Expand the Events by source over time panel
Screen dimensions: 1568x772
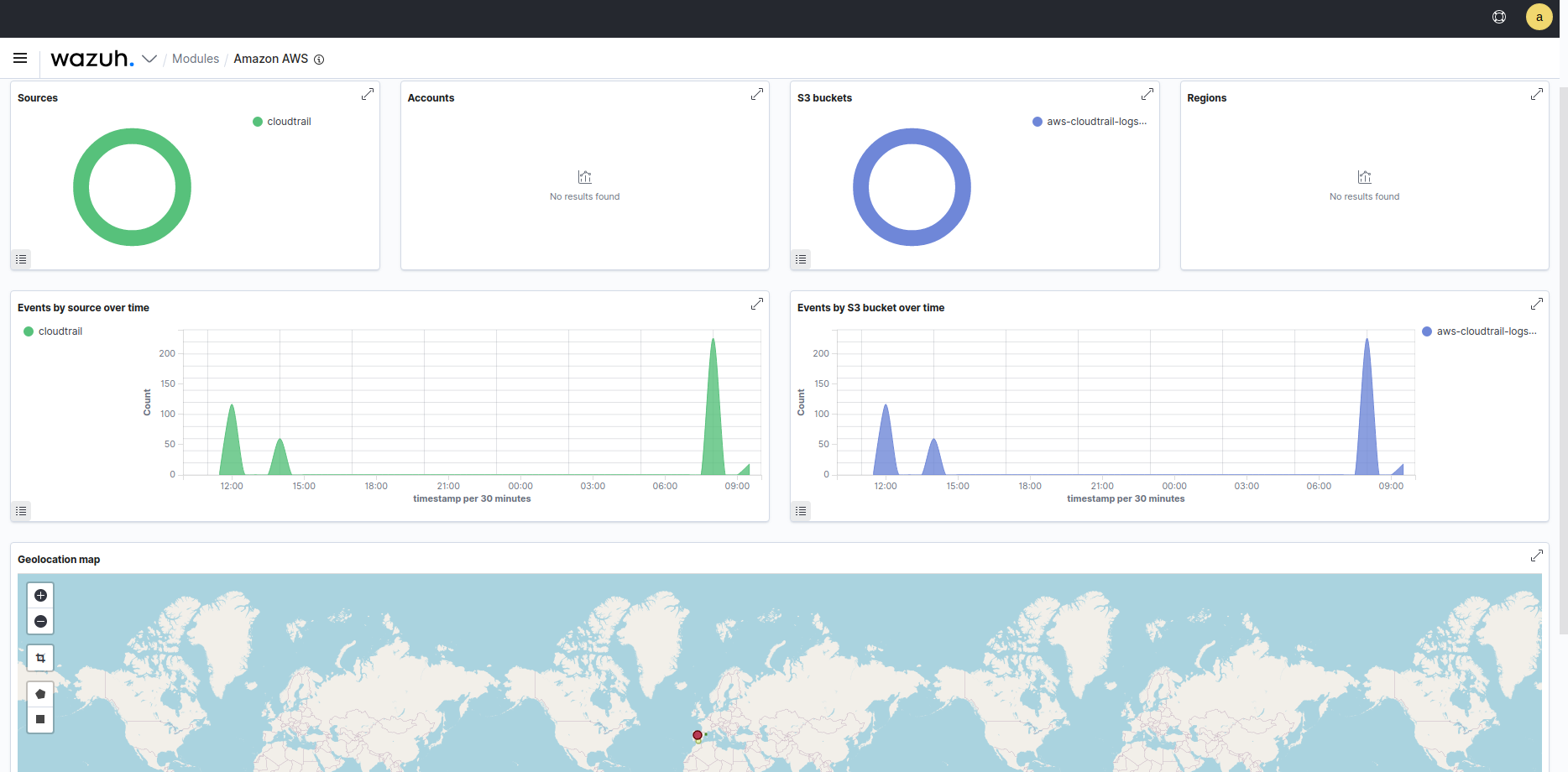coord(757,303)
